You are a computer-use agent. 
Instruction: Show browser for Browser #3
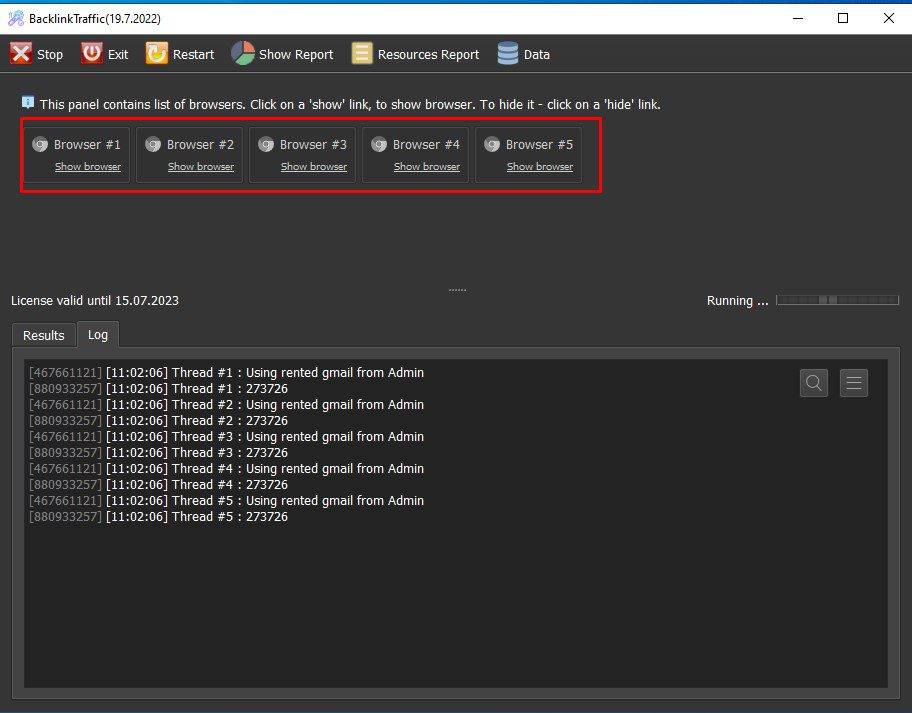pyautogui.click(x=314, y=167)
